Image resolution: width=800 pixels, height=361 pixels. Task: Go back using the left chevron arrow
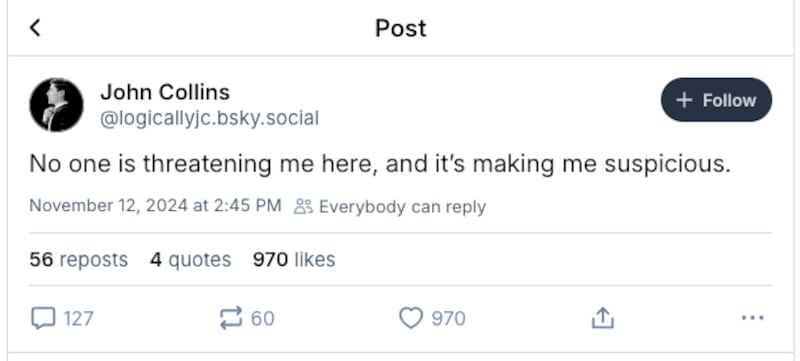(35, 28)
